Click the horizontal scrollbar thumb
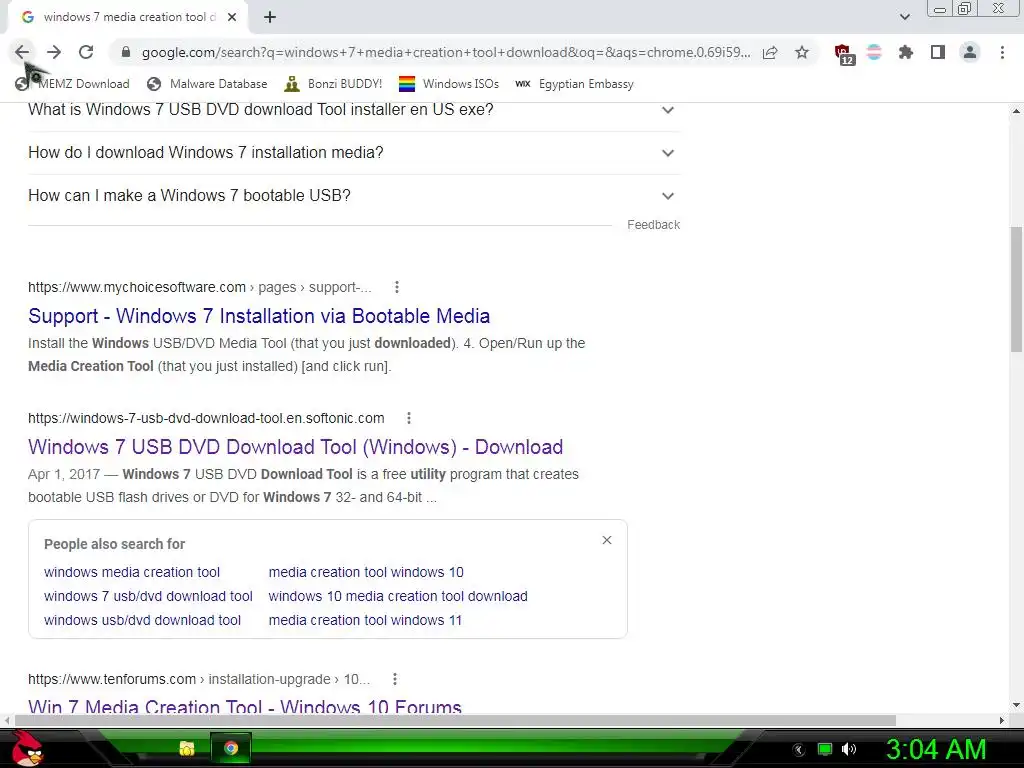1024x768 pixels. 455,720
